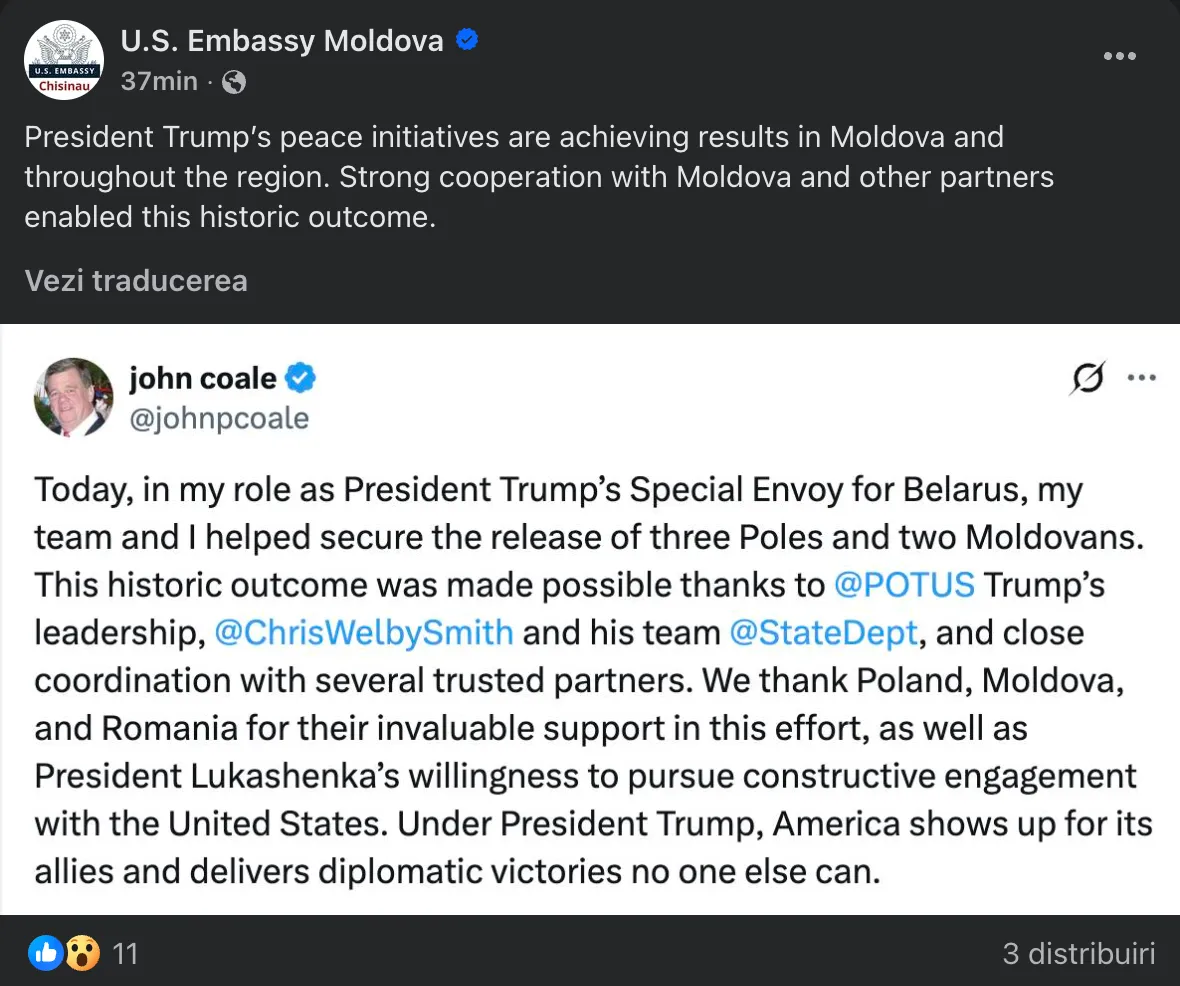Screen dimensions: 1180x986
Task: Expand the embedded tweet's more options
Action: (1141, 379)
